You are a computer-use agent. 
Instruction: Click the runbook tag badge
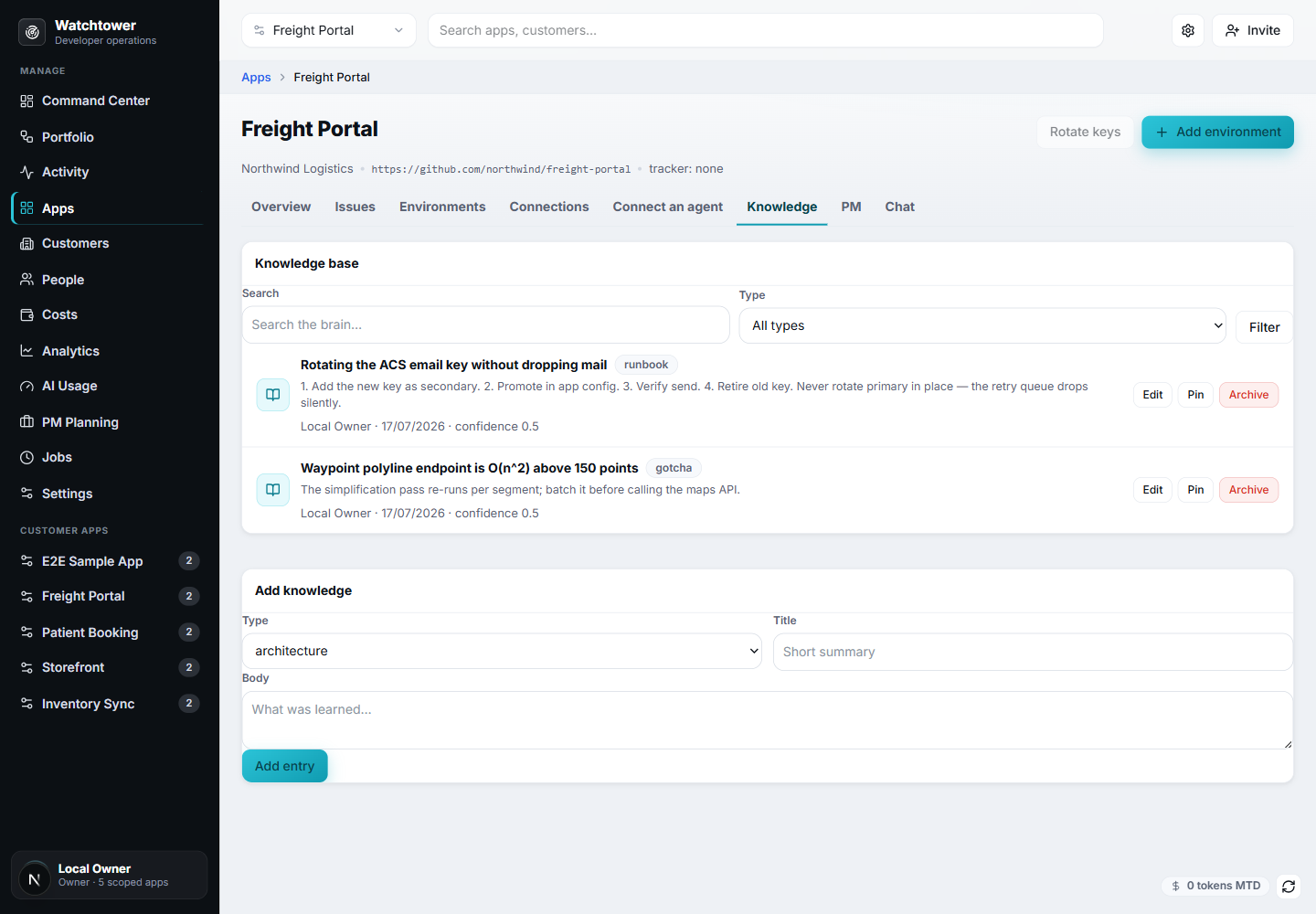[x=646, y=365]
